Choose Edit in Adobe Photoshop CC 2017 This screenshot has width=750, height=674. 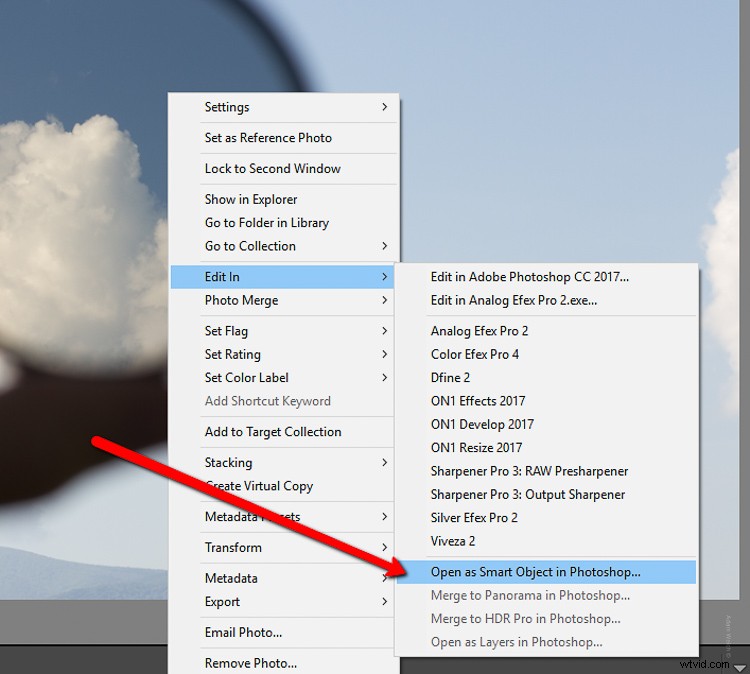(546, 276)
